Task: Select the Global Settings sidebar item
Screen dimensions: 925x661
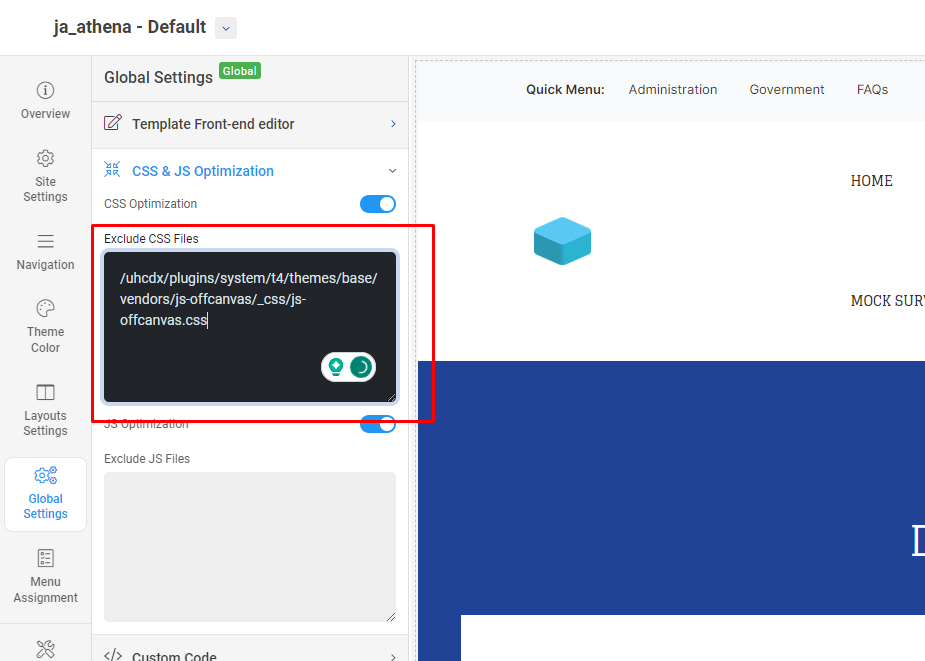Action: click(x=45, y=494)
